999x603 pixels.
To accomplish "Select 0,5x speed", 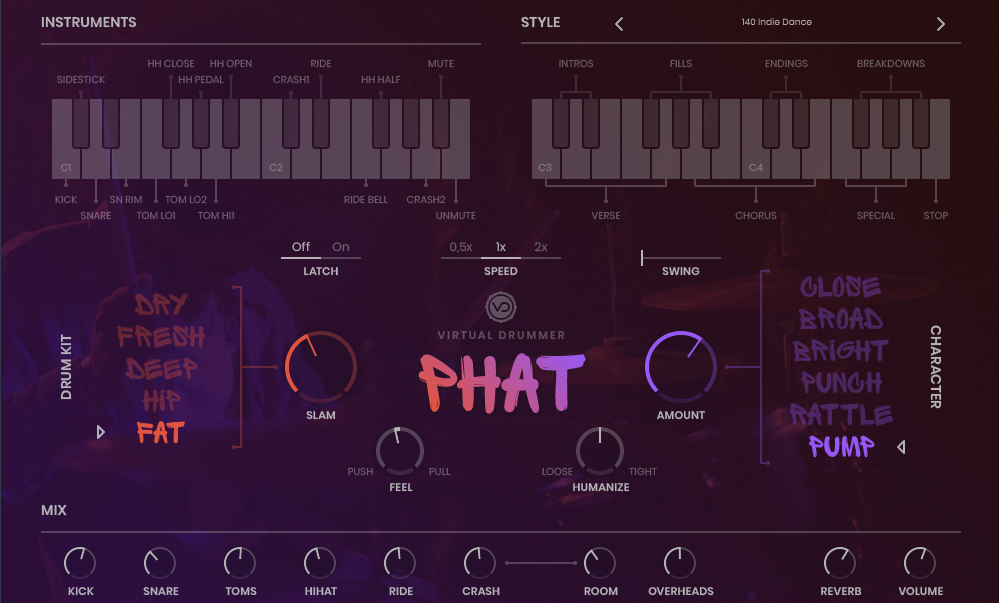I will pos(461,247).
